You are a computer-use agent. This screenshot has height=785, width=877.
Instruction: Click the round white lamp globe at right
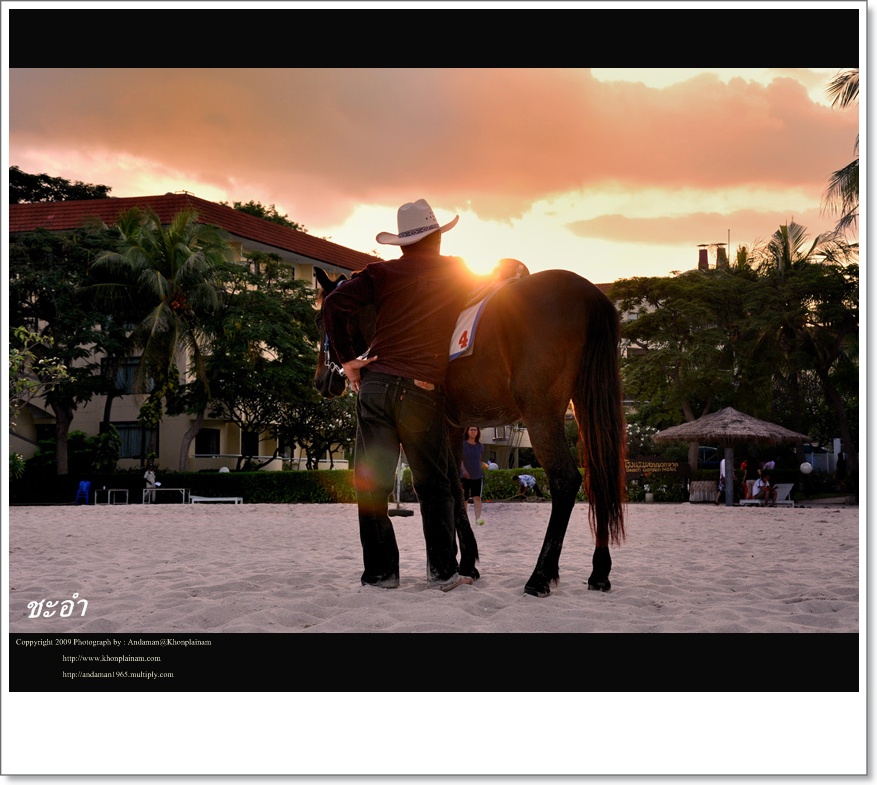click(x=805, y=468)
